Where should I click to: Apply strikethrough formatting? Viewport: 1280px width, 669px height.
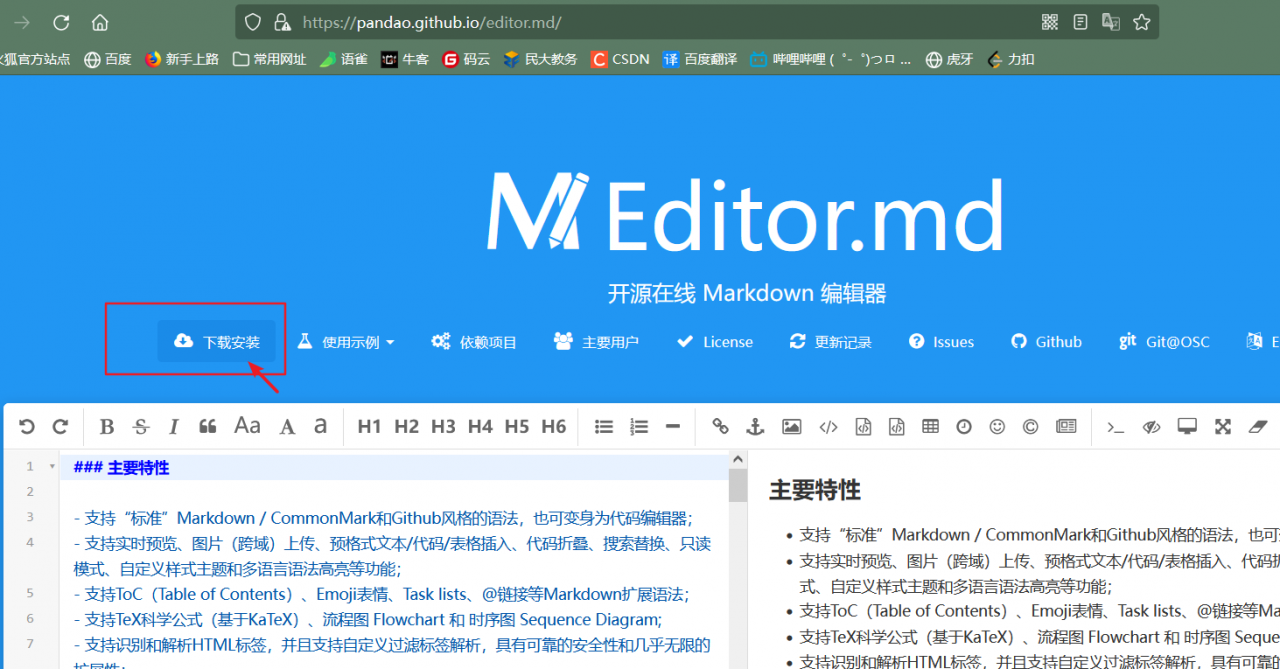pos(141,427)
